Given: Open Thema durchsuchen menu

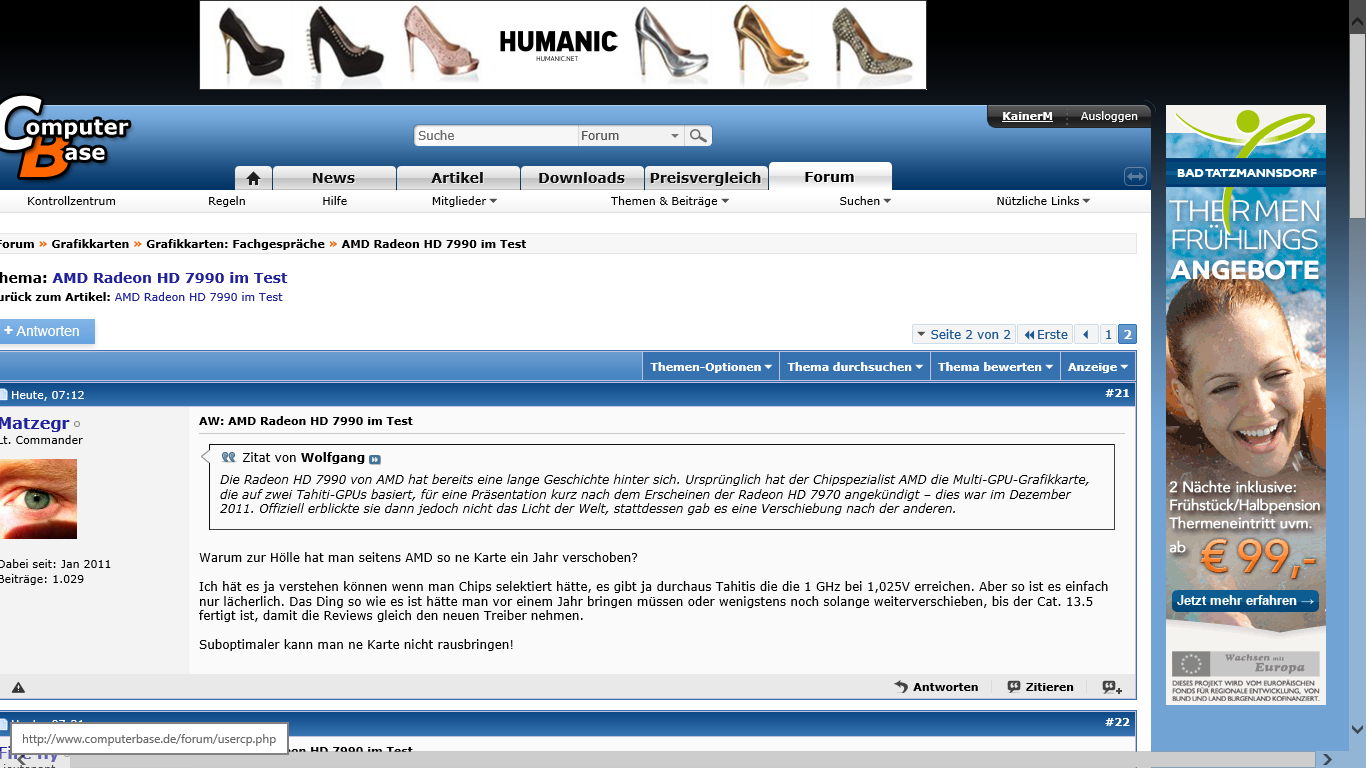Looking at the screenshot, I should (855, 367).
